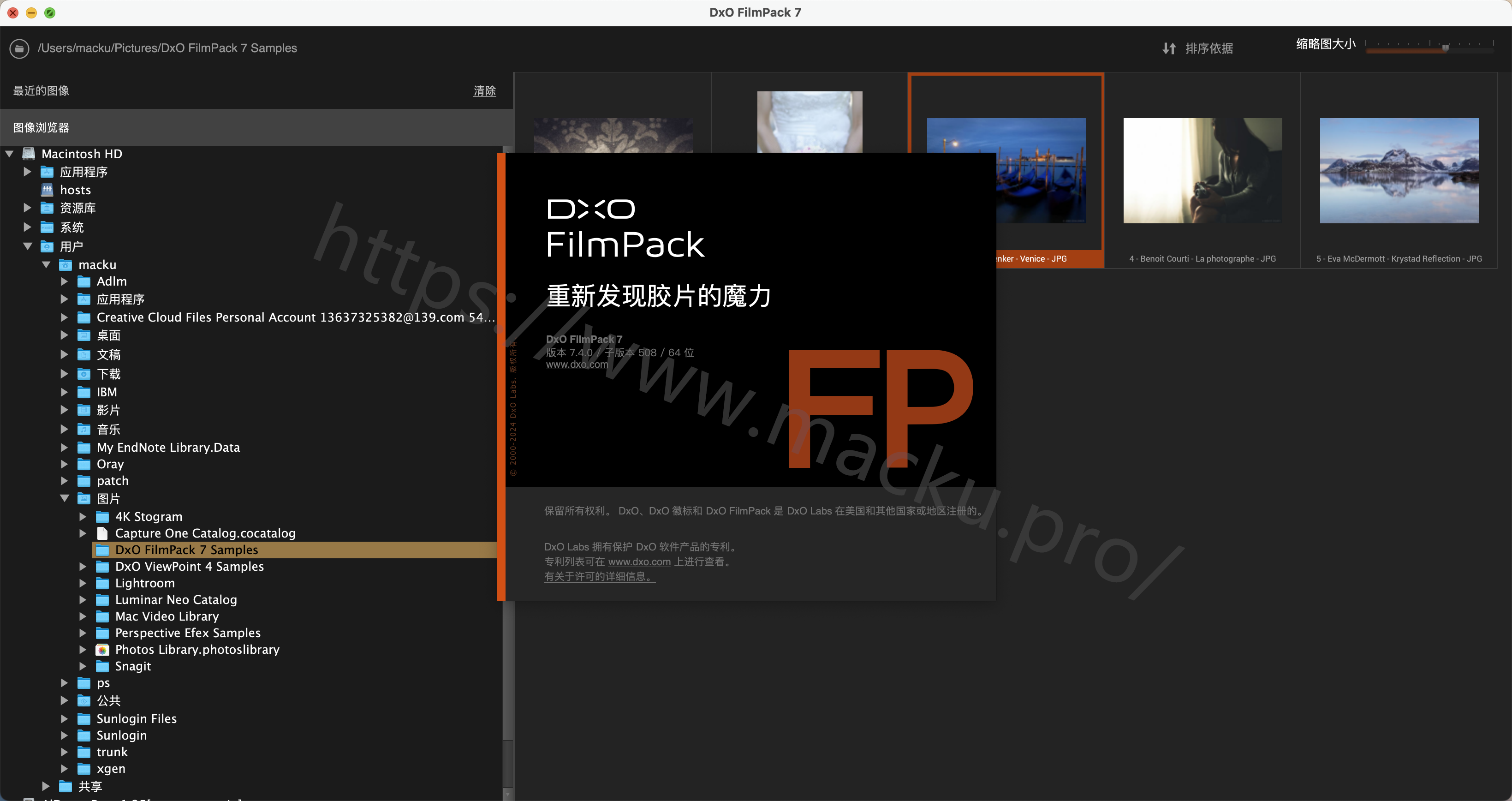1512x801 pixels.
Task: Select the Perspective Efex Samples folder
Action: coord(188,633)
